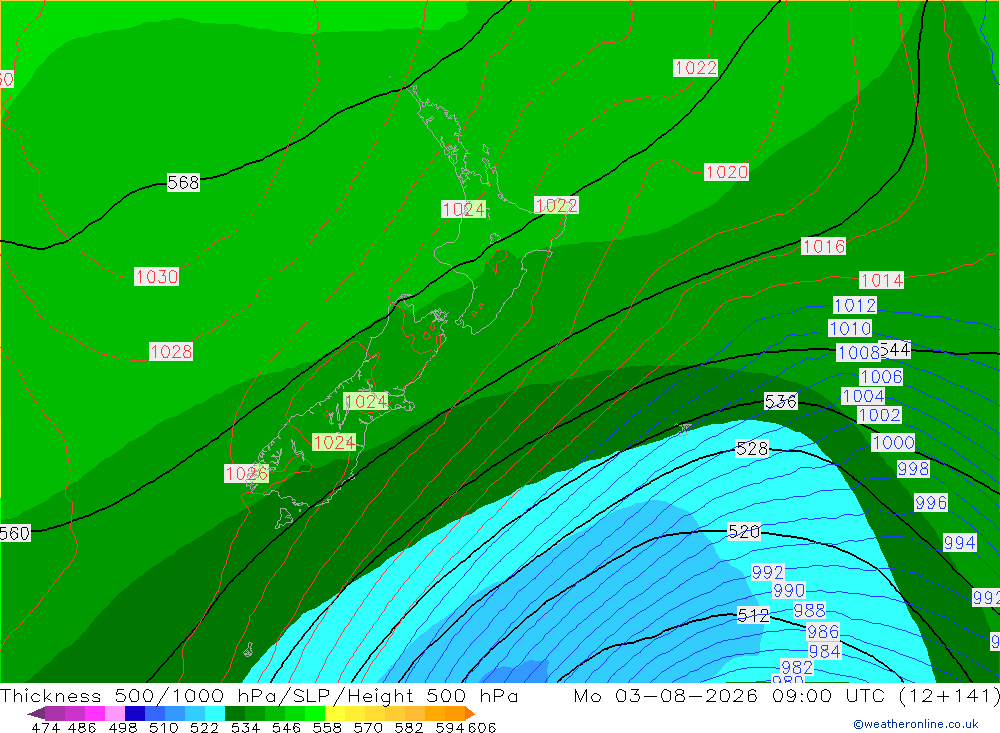Select the 986 isobar label
The image size is (1000, 733).
[823, 632]
